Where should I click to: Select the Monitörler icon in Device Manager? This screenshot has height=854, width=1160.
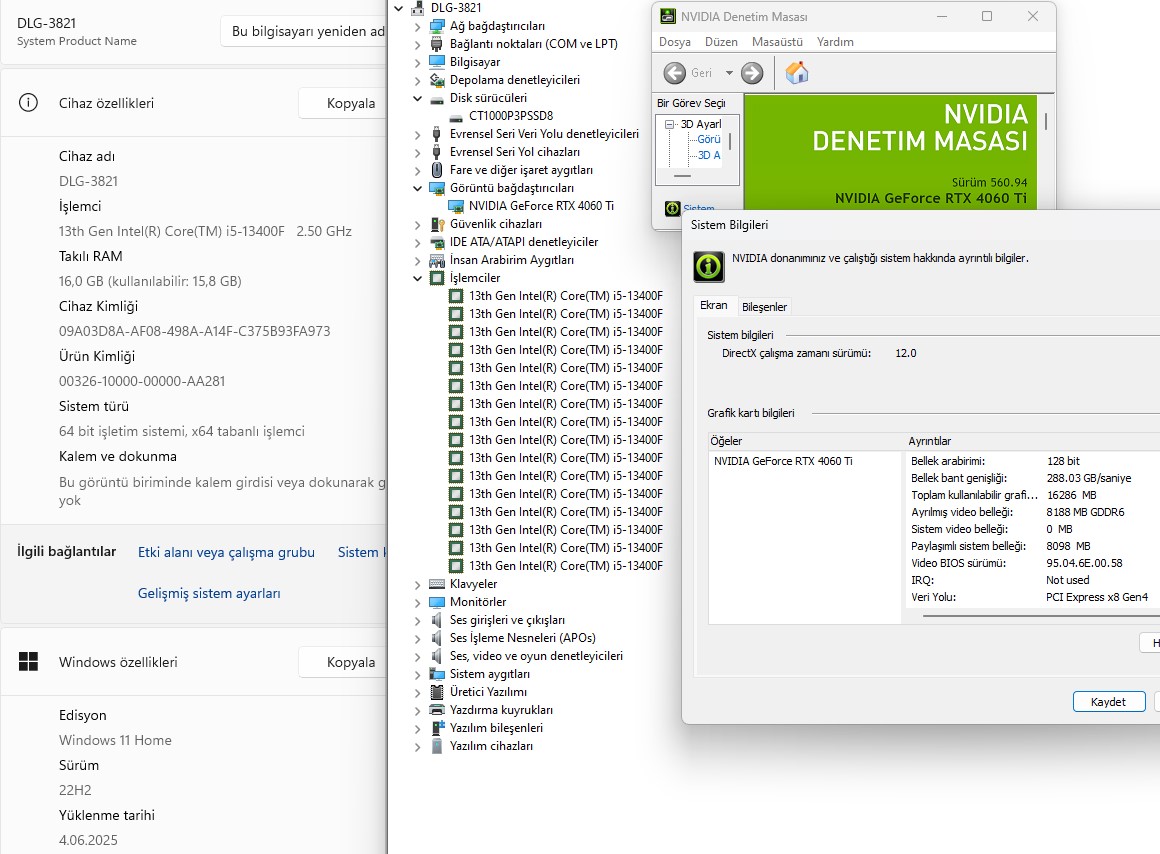(x=437, y=602)
